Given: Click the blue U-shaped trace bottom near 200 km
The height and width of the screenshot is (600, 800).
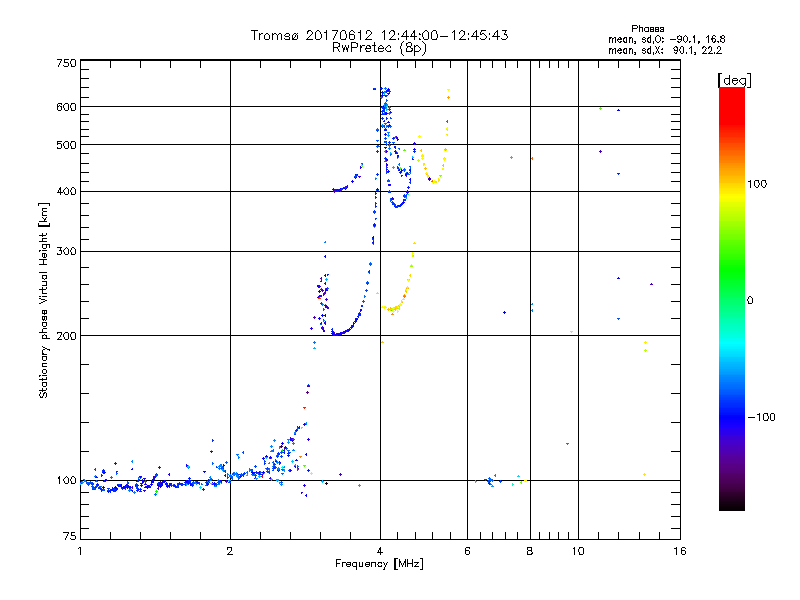Looking at the screenshot, I should click(x=338, y=334).
